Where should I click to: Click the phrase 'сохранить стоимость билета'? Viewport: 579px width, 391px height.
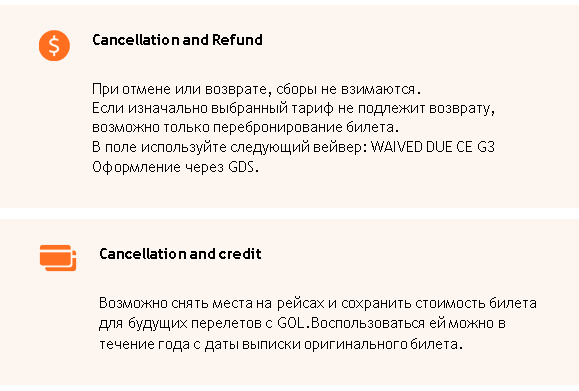click(439, 303)
